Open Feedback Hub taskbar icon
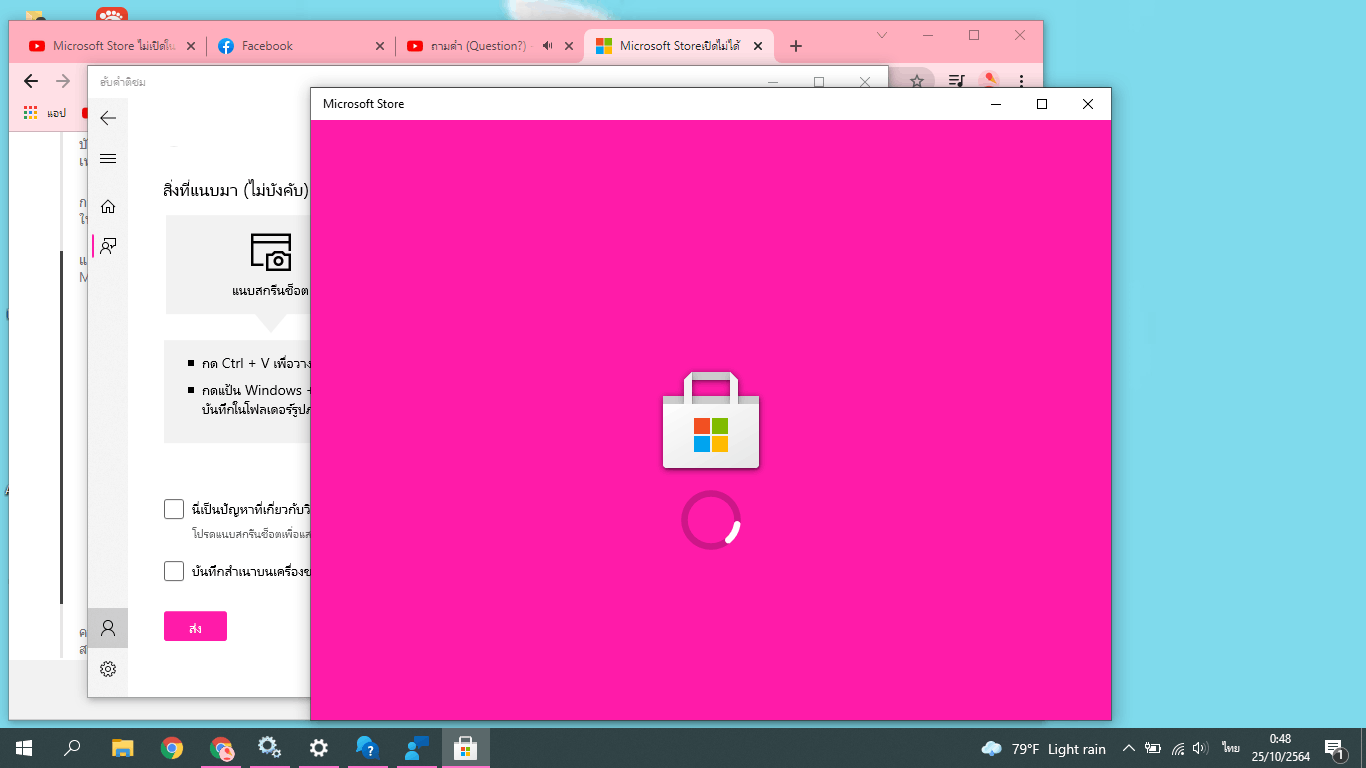The height and width of the screenshot is (768, 1366). click(416, 748)
